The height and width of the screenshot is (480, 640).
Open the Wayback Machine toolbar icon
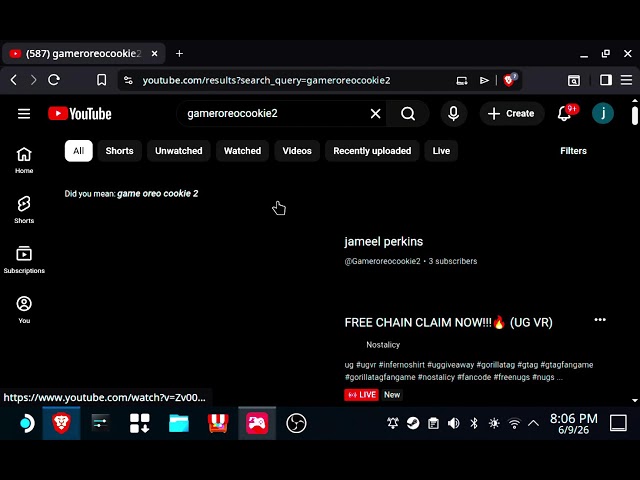tap(574, 80)
